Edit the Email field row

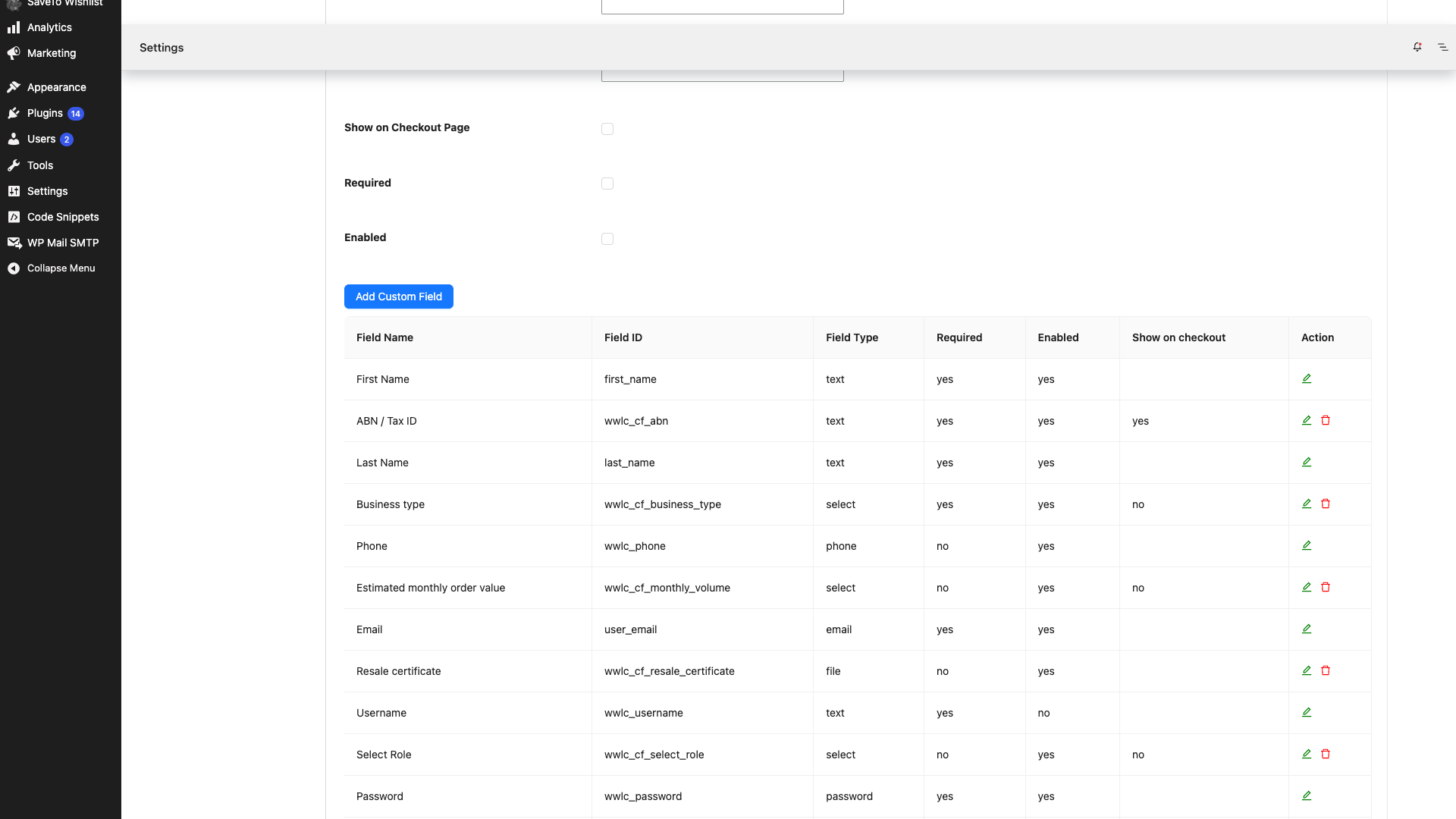[1307, 629]
